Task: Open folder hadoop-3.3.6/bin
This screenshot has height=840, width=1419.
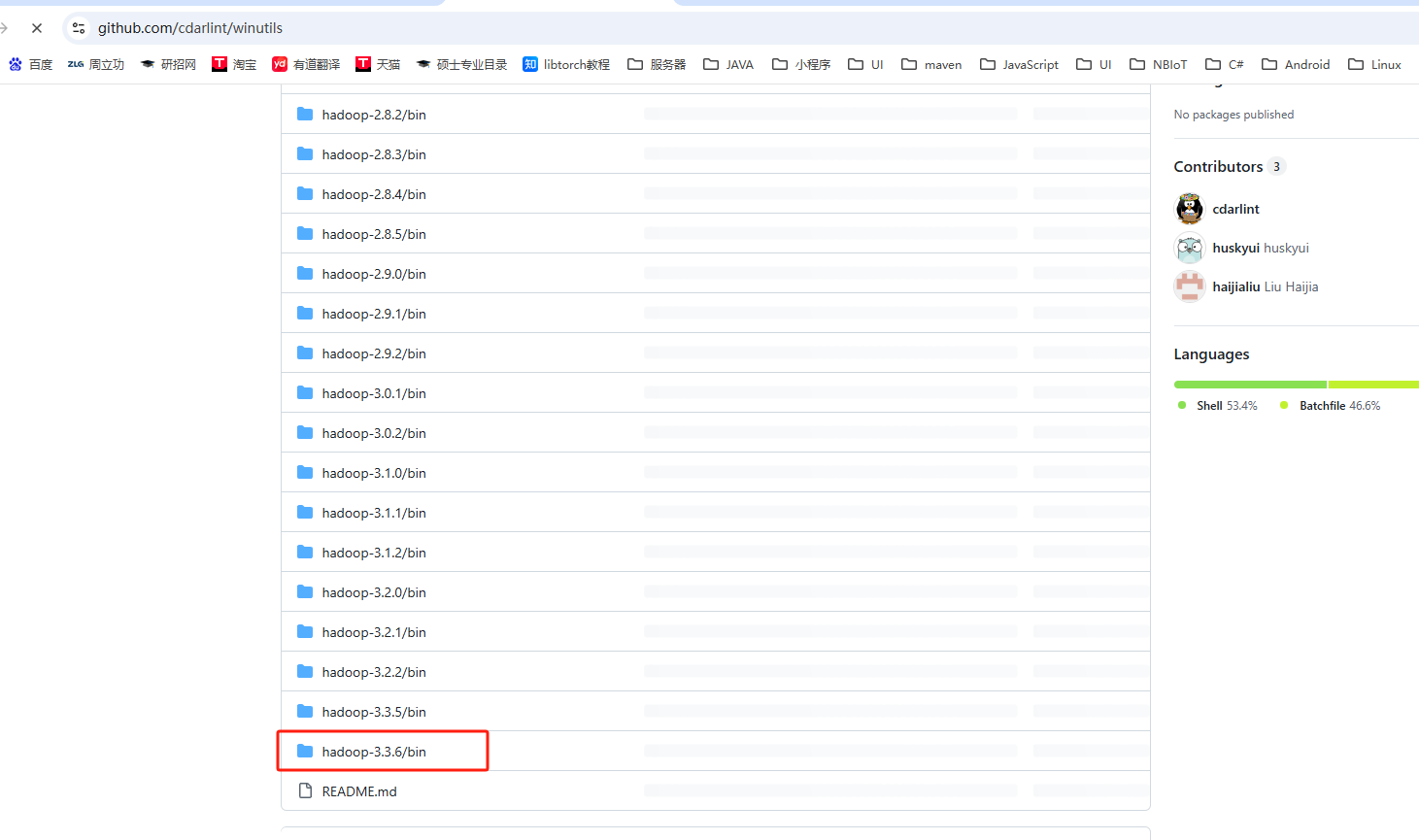Action: 374,752
